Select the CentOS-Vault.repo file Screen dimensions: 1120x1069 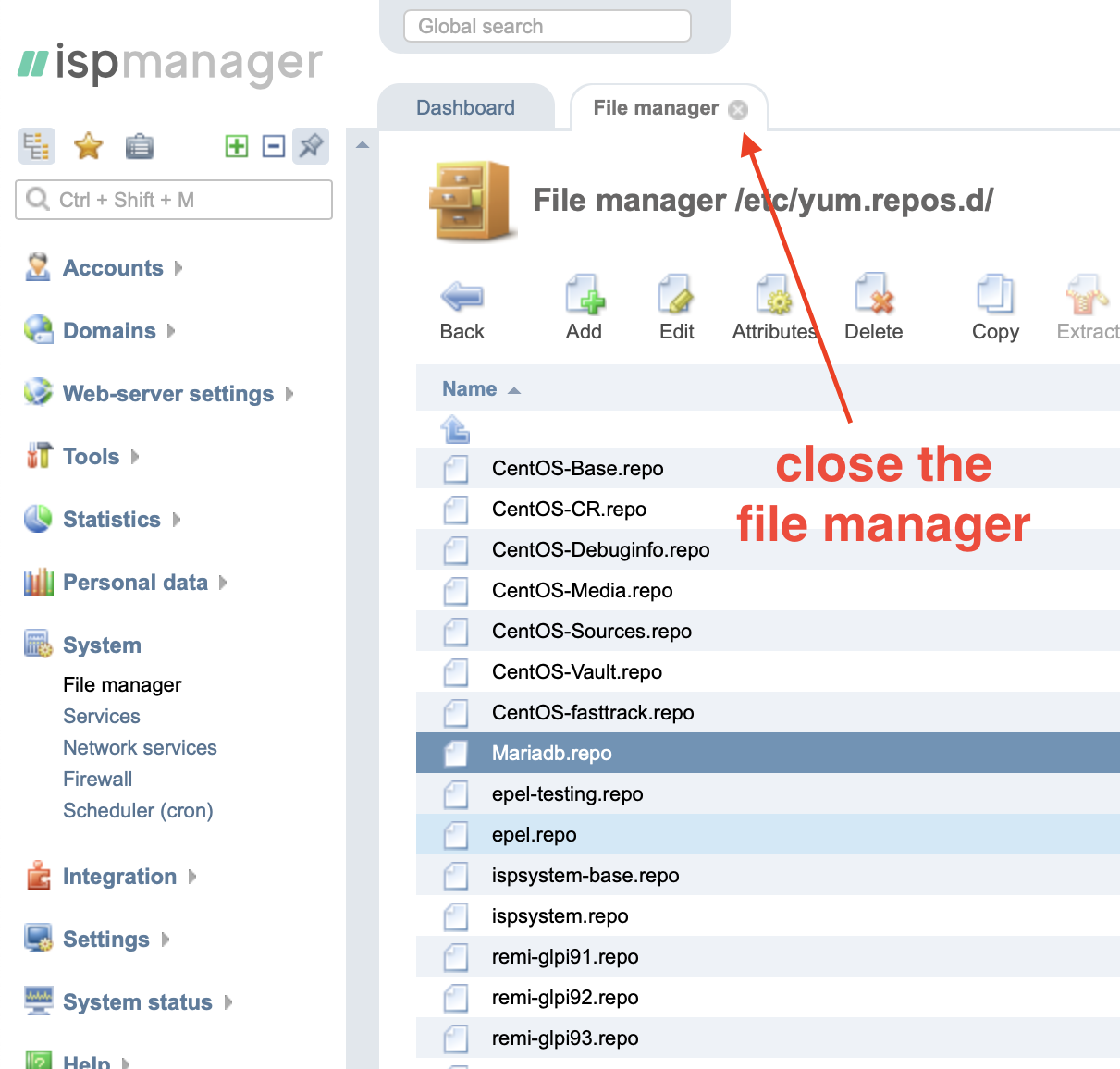click(768, 672)
